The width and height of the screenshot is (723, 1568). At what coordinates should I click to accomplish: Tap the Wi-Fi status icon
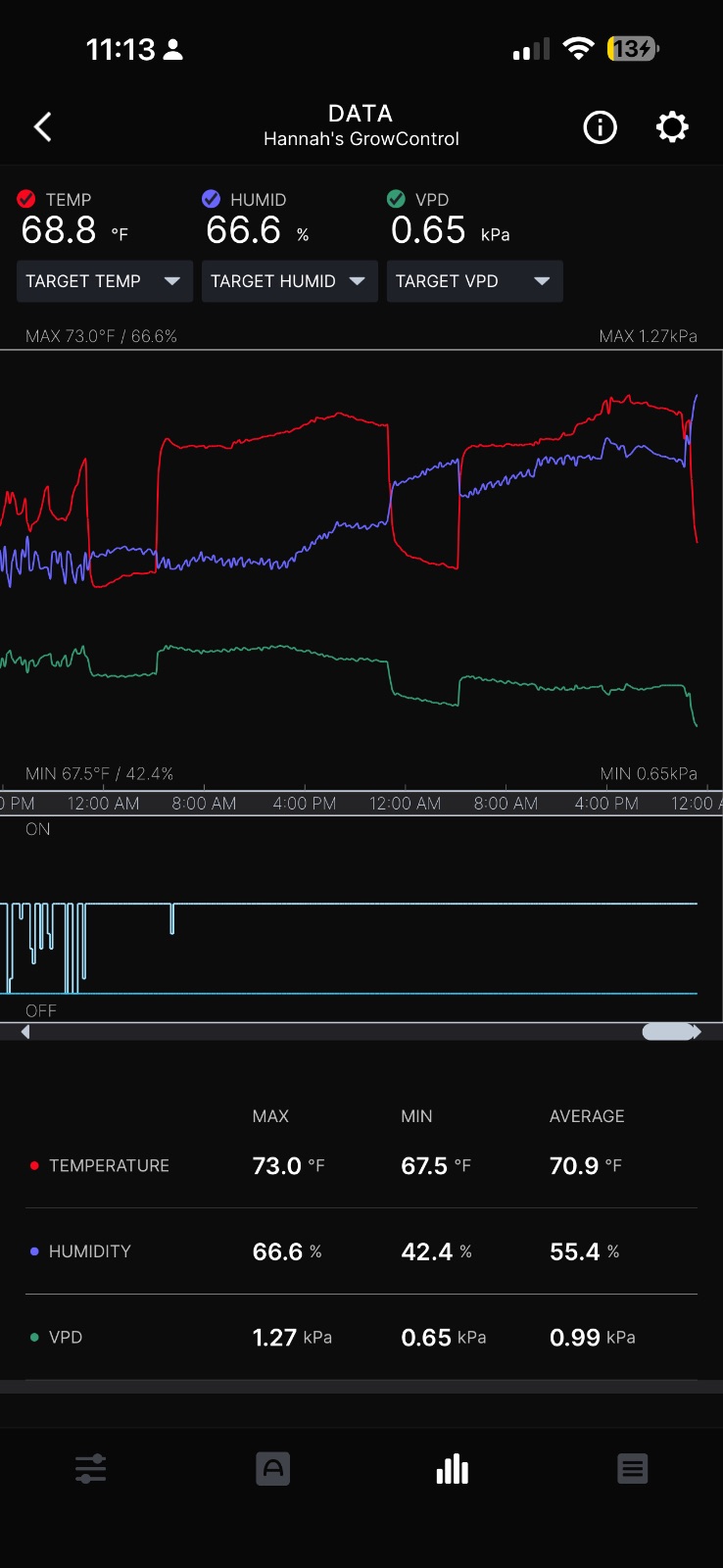(x=579, y=49)
